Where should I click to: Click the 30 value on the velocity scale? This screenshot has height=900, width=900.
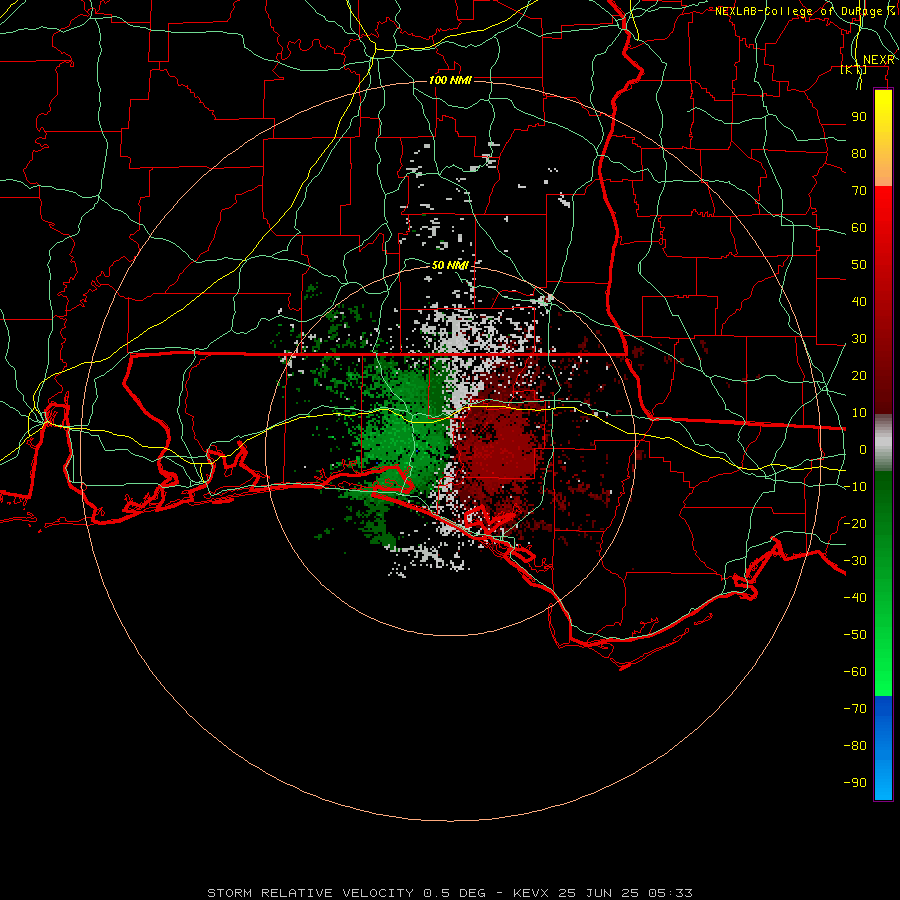coord(859,339)
